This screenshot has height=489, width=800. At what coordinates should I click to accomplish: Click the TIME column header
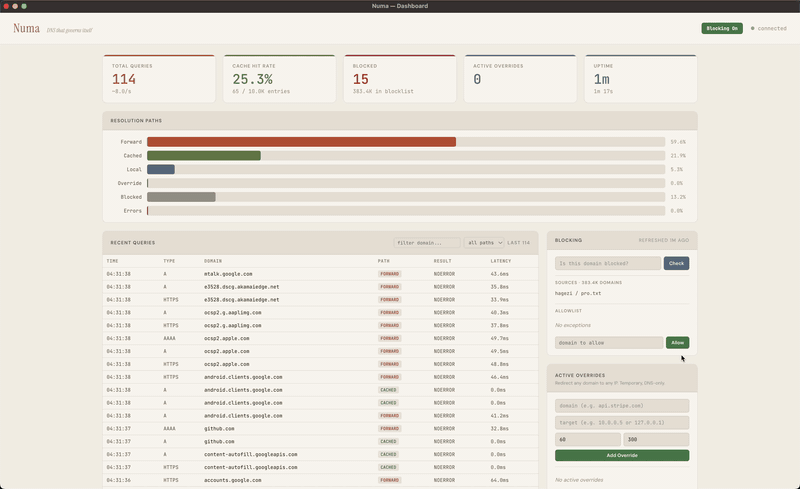coord(112,261)
